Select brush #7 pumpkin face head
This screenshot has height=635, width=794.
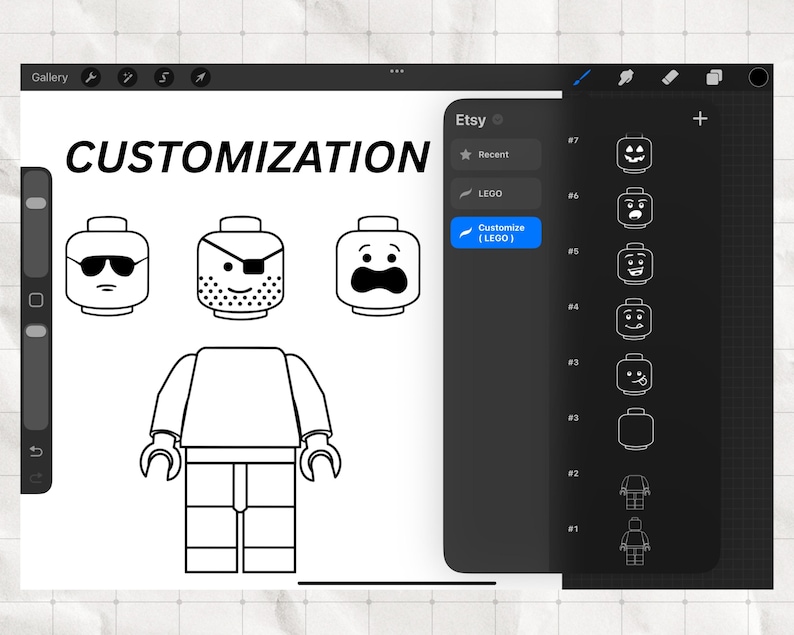(634, 153)
